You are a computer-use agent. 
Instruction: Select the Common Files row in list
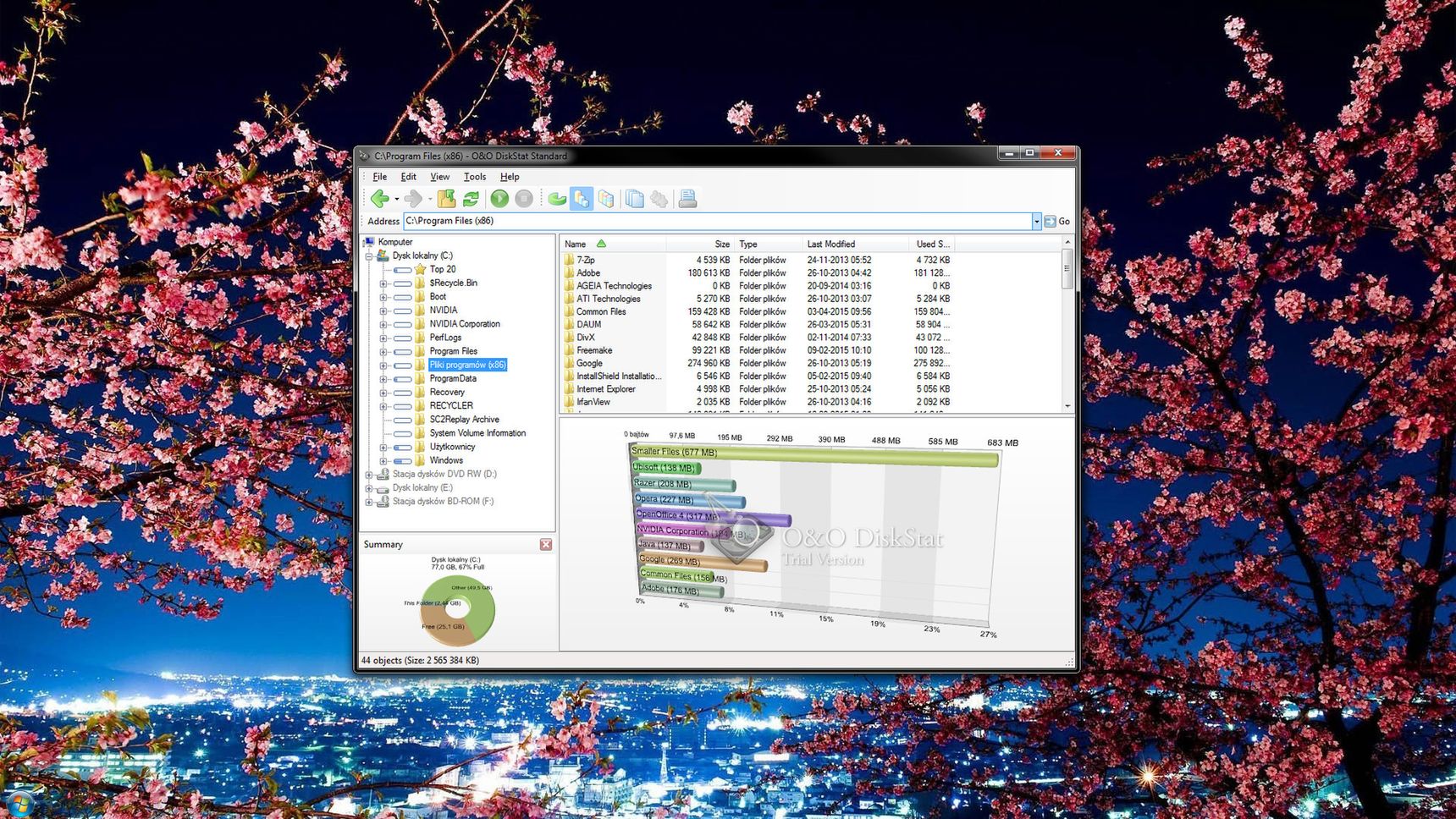pos(758,312)
